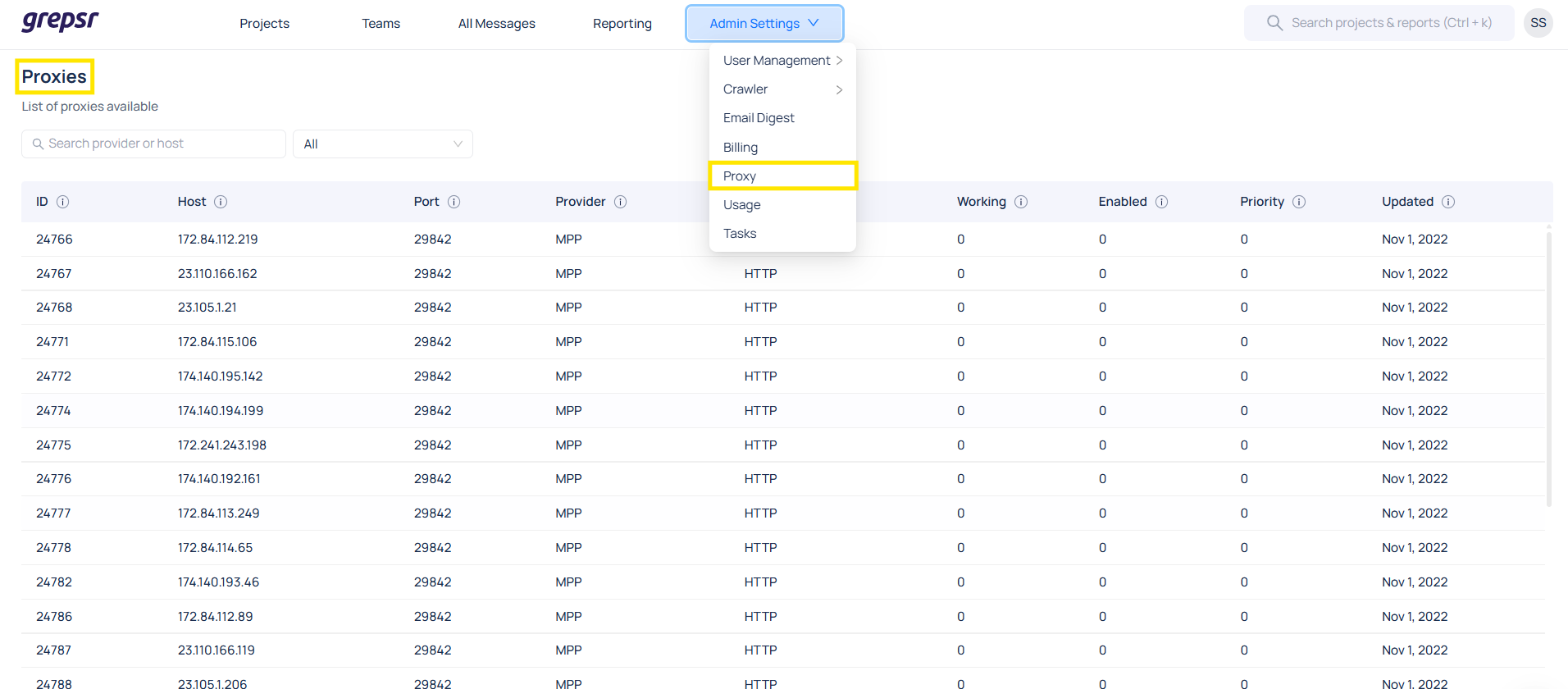
Task: Show info tooltip for Working column
Action: click(1021, 202)
